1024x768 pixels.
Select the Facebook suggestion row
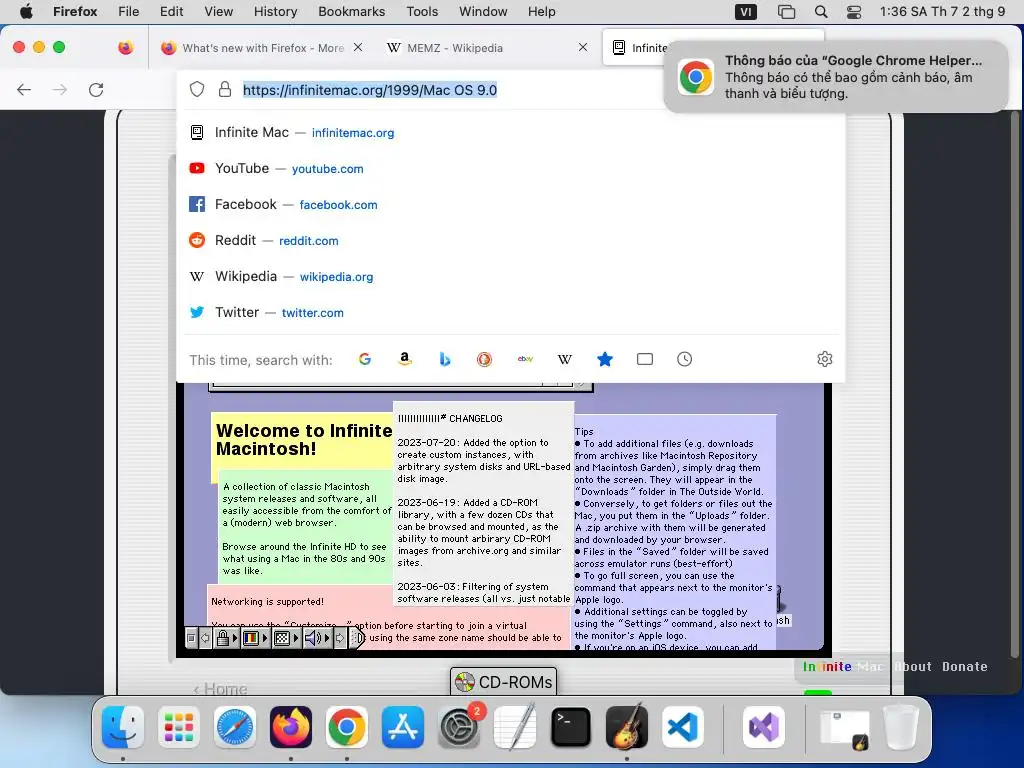click(x=511, y=204)
